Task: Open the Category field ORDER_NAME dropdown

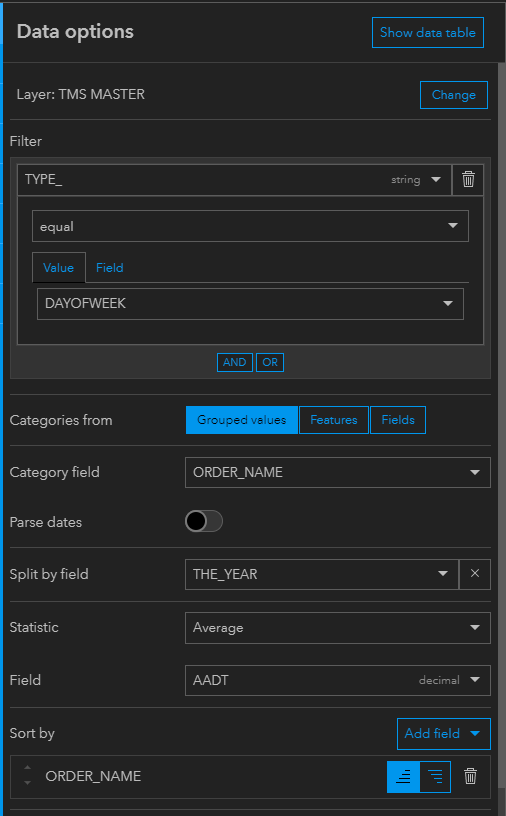Action: tap(338, 472)
